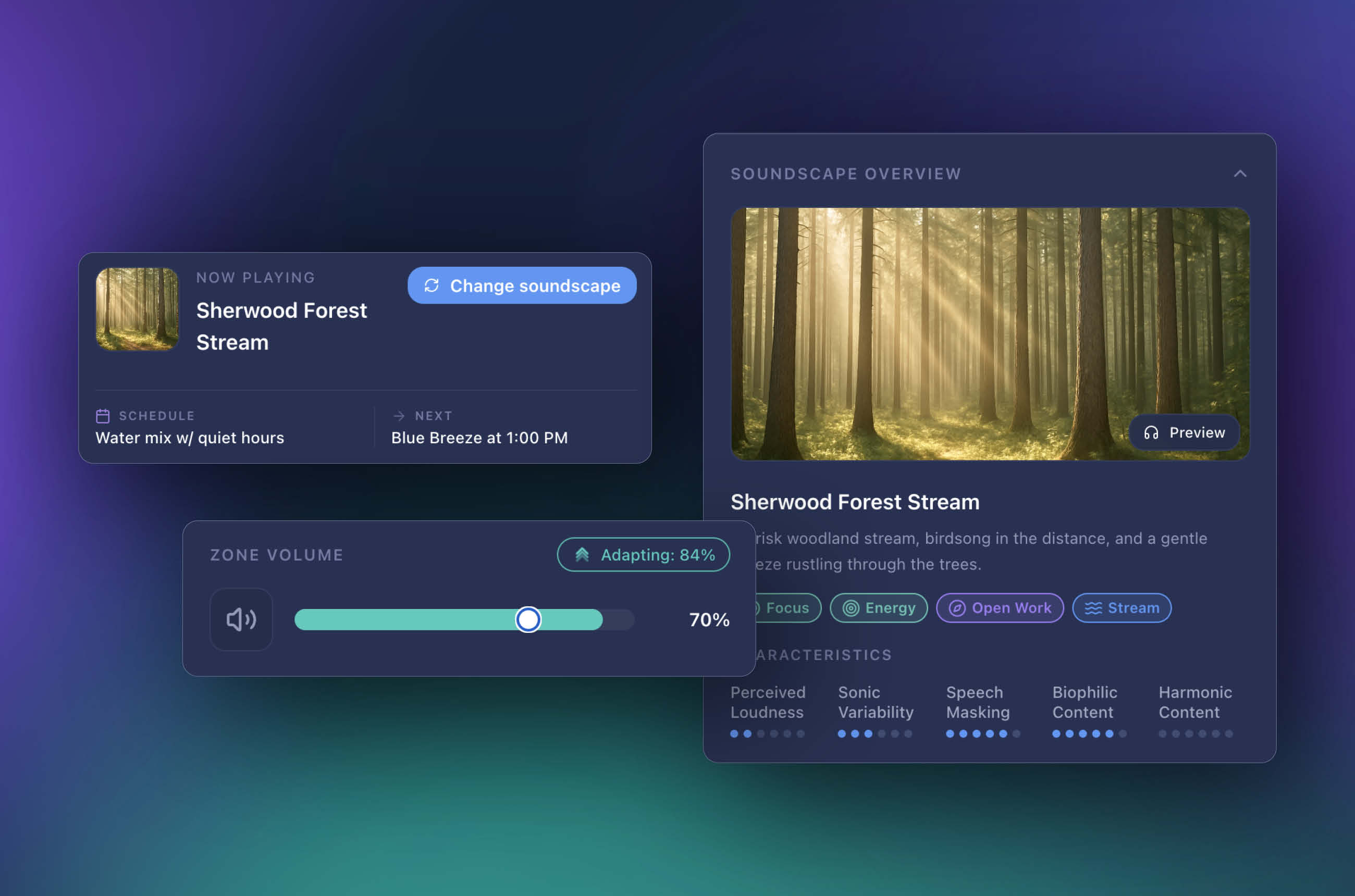
Task: Collapse the Soundscape Overview panel
Action: click(1239, 173)
